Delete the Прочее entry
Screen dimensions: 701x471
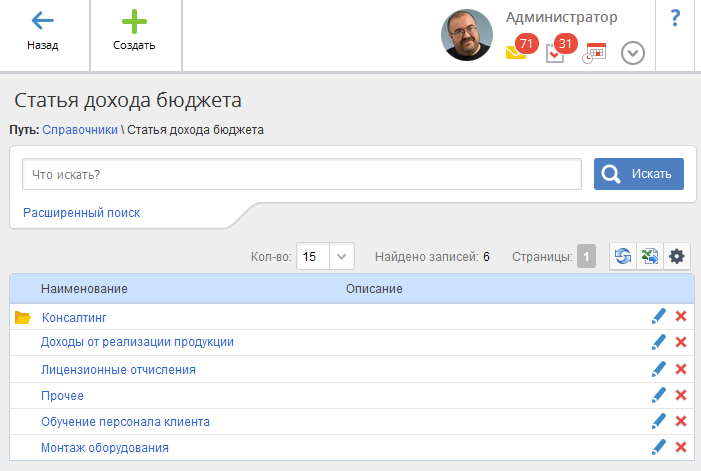[681, 396]
